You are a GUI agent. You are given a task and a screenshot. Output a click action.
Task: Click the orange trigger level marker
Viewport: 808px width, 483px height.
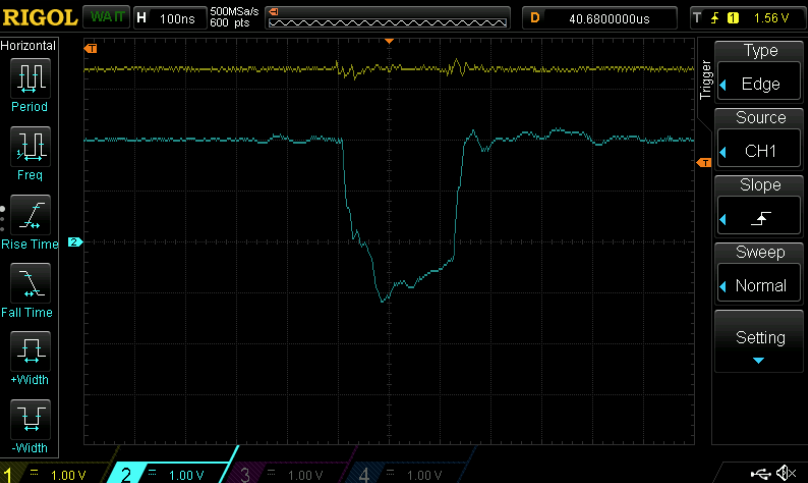703,163
